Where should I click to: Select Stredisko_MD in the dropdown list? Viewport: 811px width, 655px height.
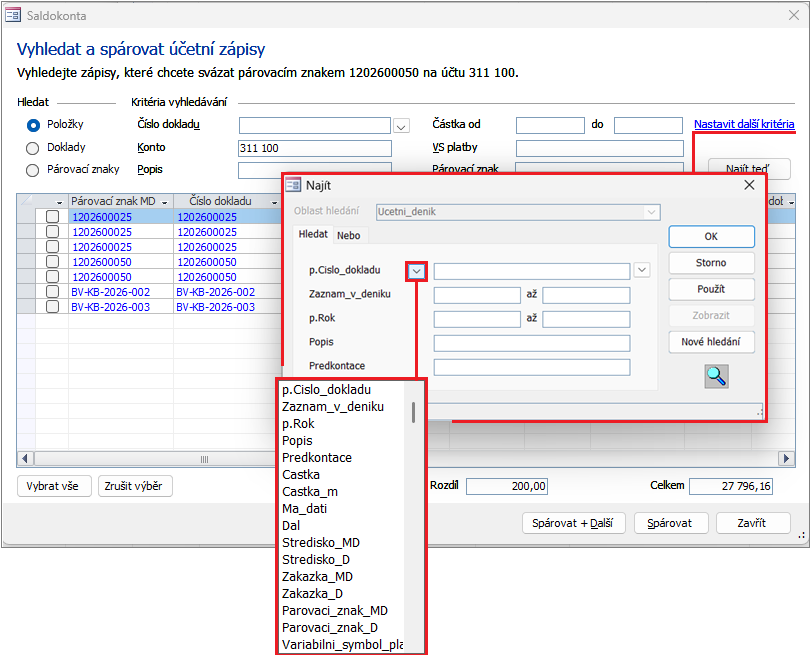pos(321,543)
